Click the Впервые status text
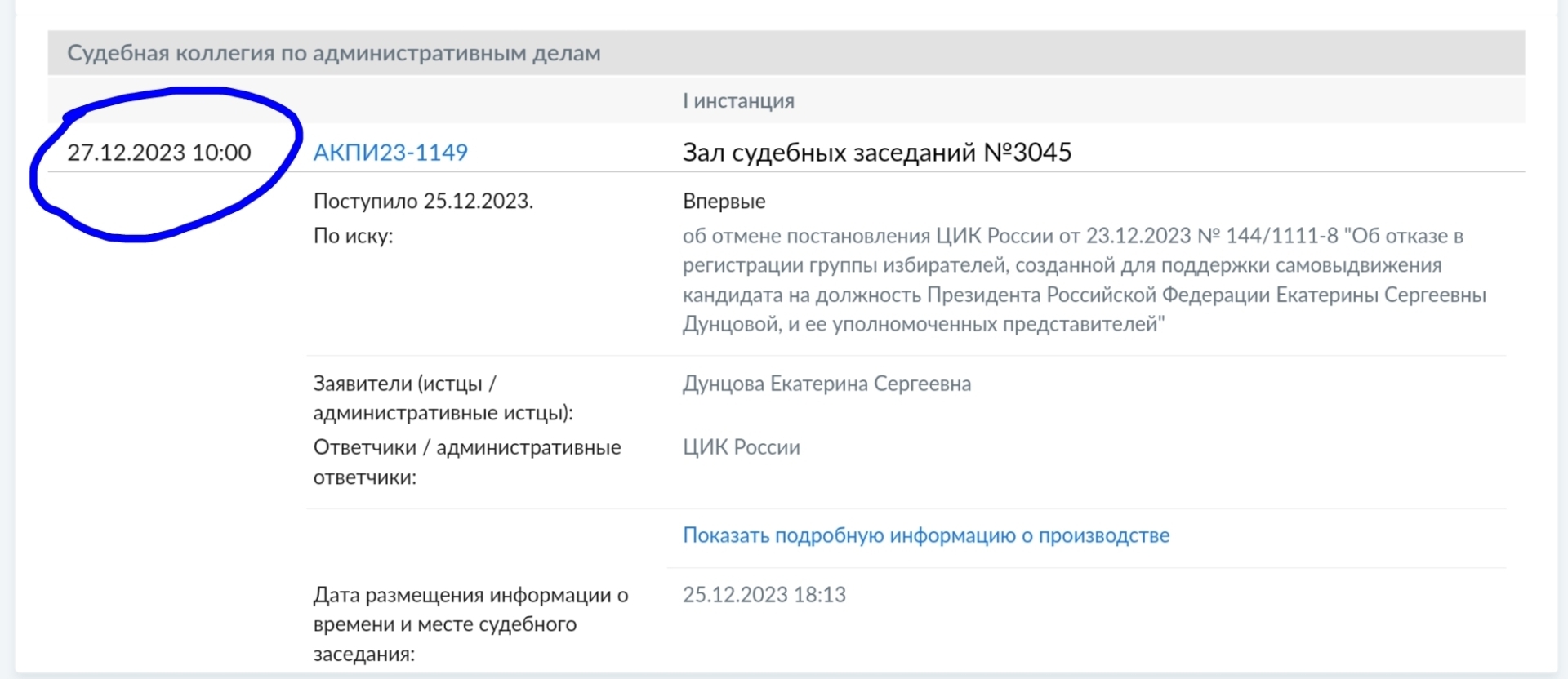 pos(724,202)
